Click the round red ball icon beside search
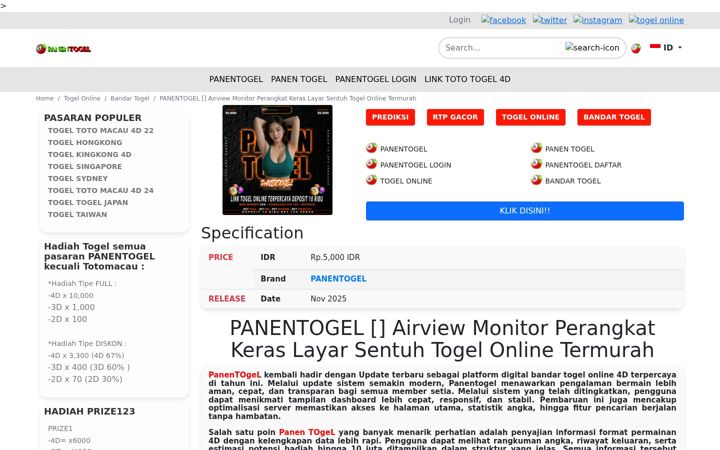This screenshot has width=720, height=450. point(636,48)
